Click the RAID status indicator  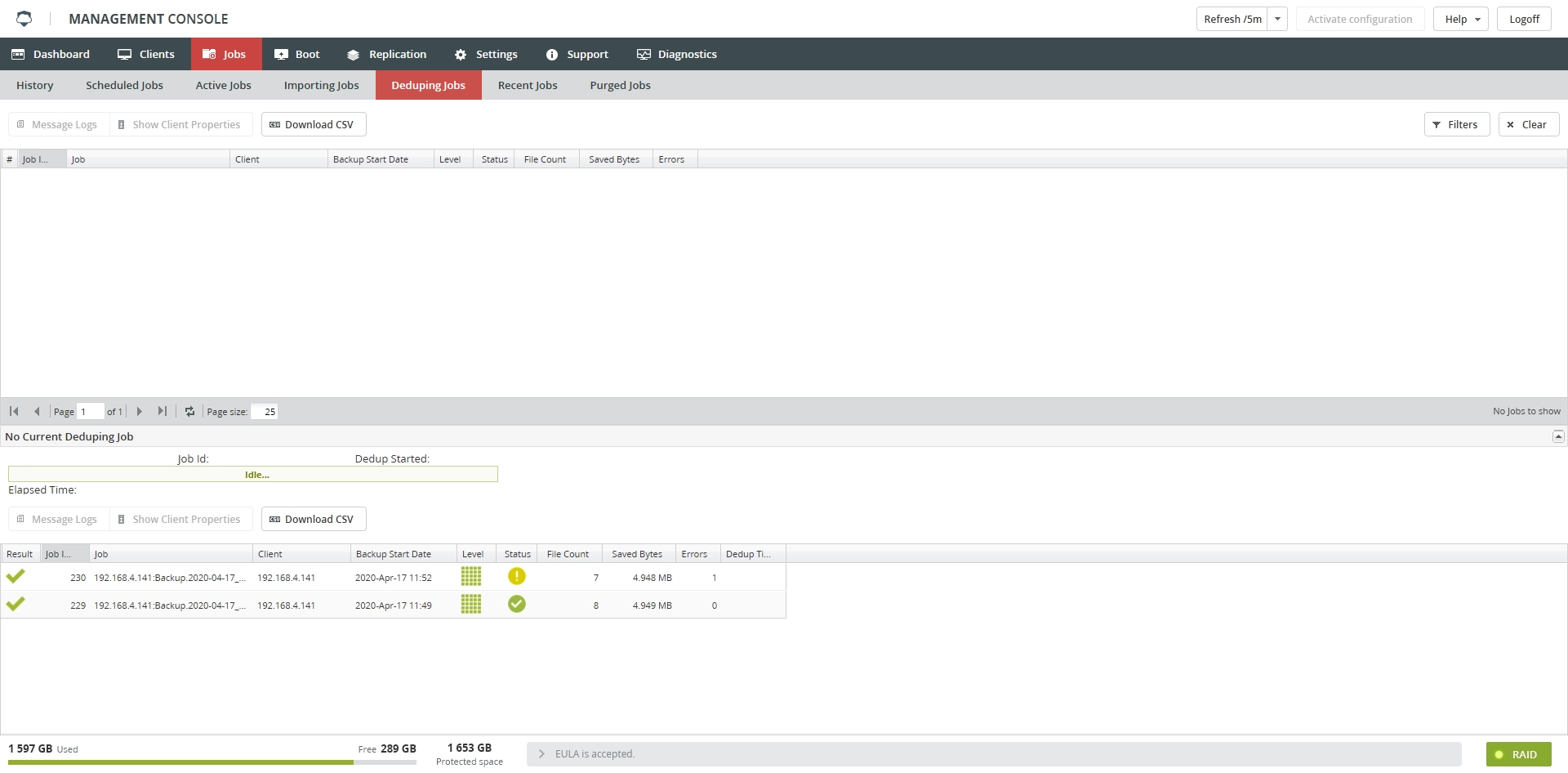pyautogui.click(x=1518, y=754)
